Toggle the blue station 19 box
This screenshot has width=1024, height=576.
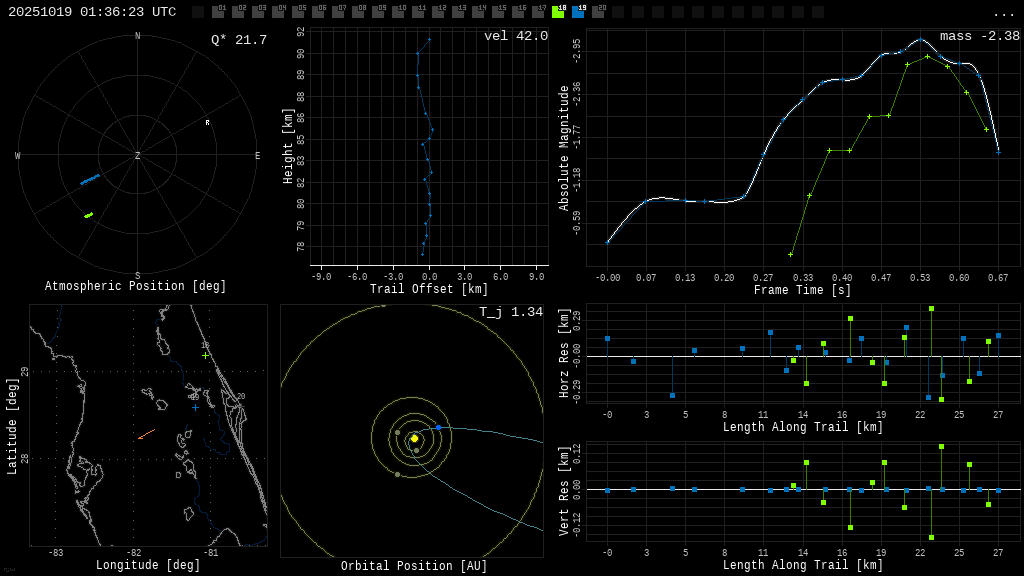point(578,12)
